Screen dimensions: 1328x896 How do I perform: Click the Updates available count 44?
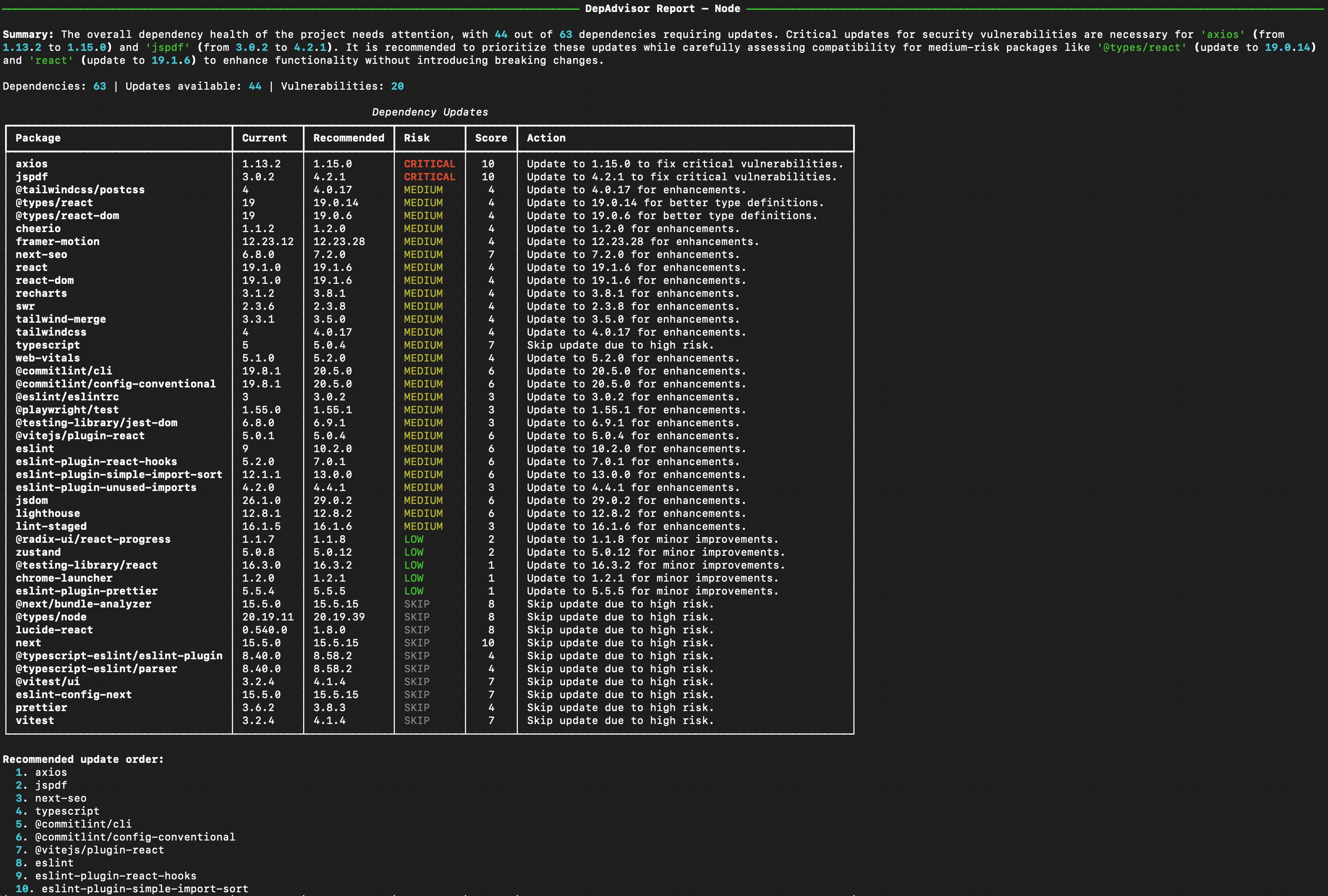254,86
